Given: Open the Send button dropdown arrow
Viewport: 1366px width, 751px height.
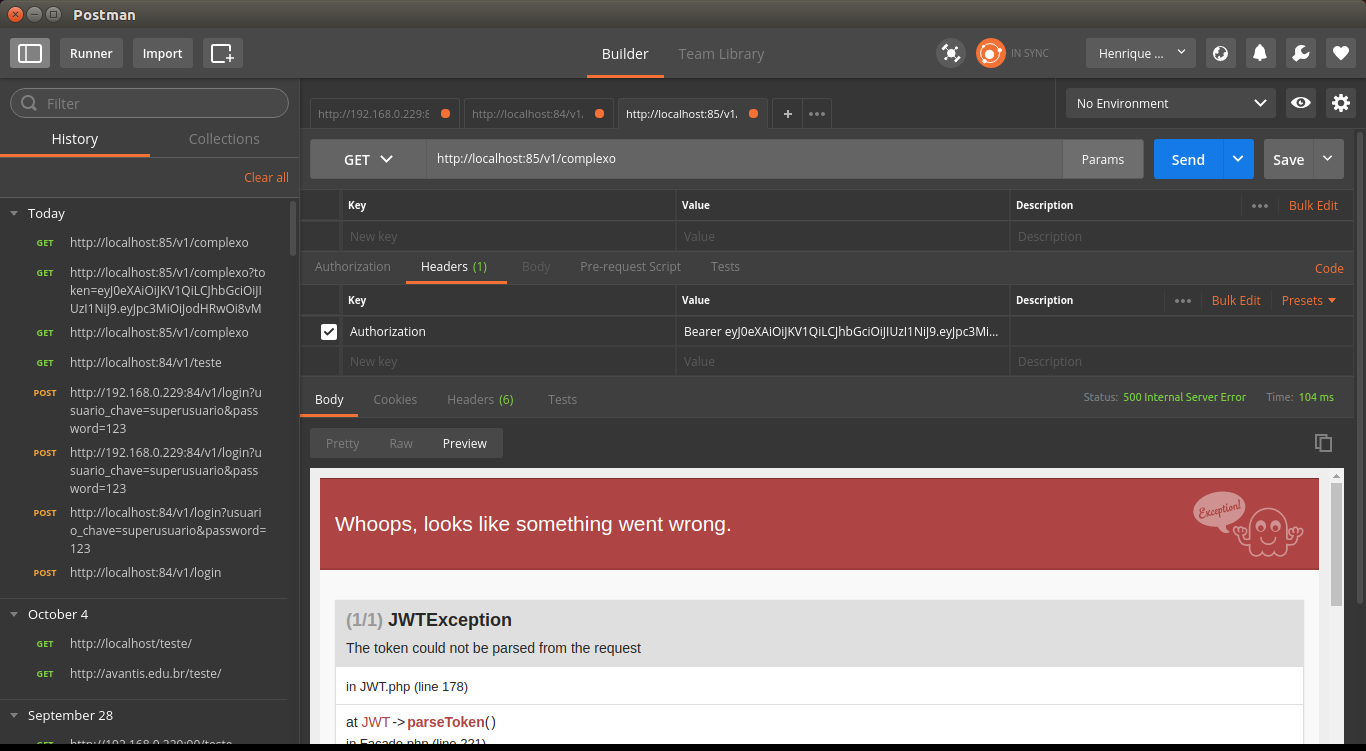Looking at the screenshot, I should tap(1238, 159).
